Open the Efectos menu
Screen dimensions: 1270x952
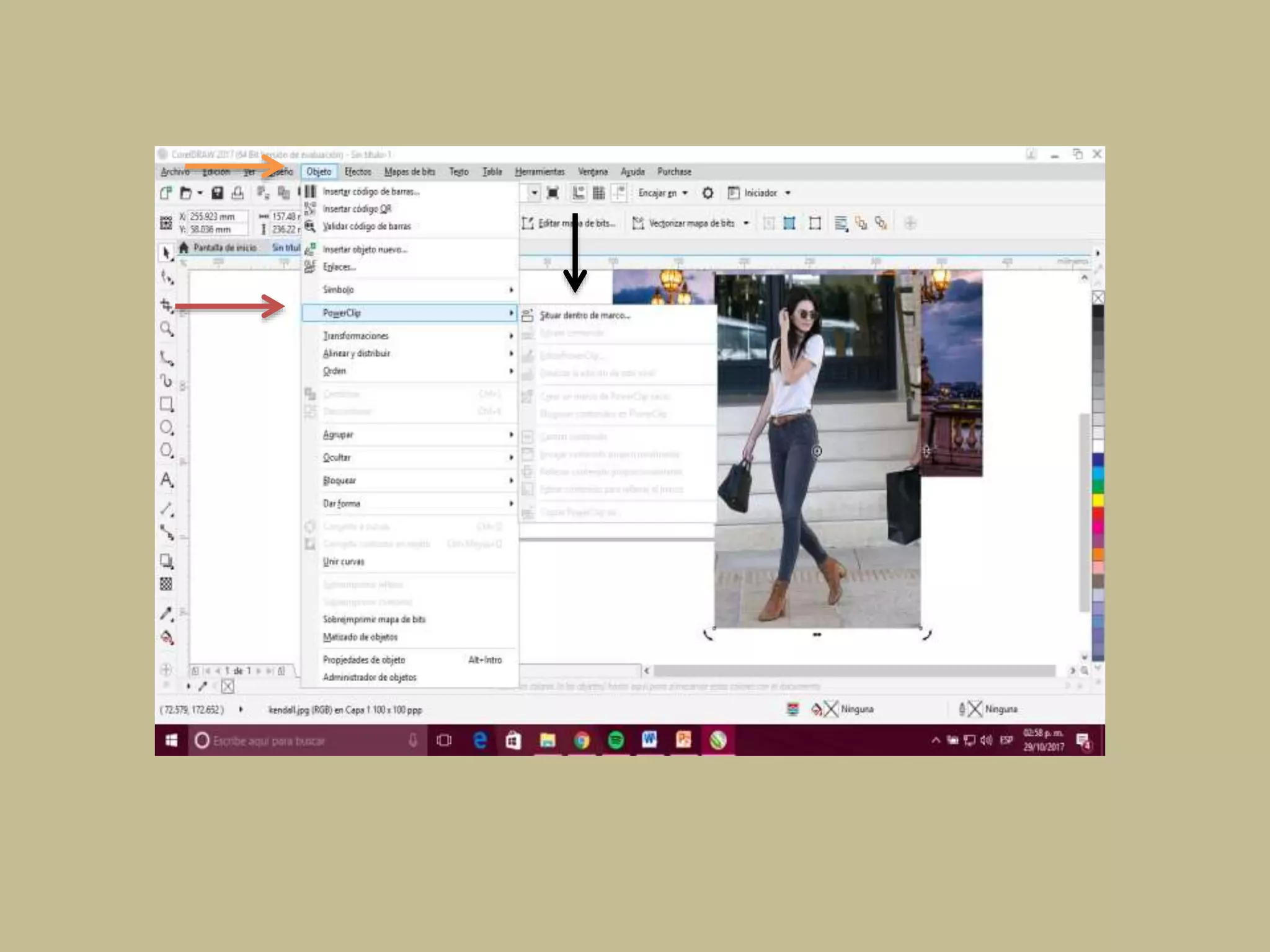point(358,172)
